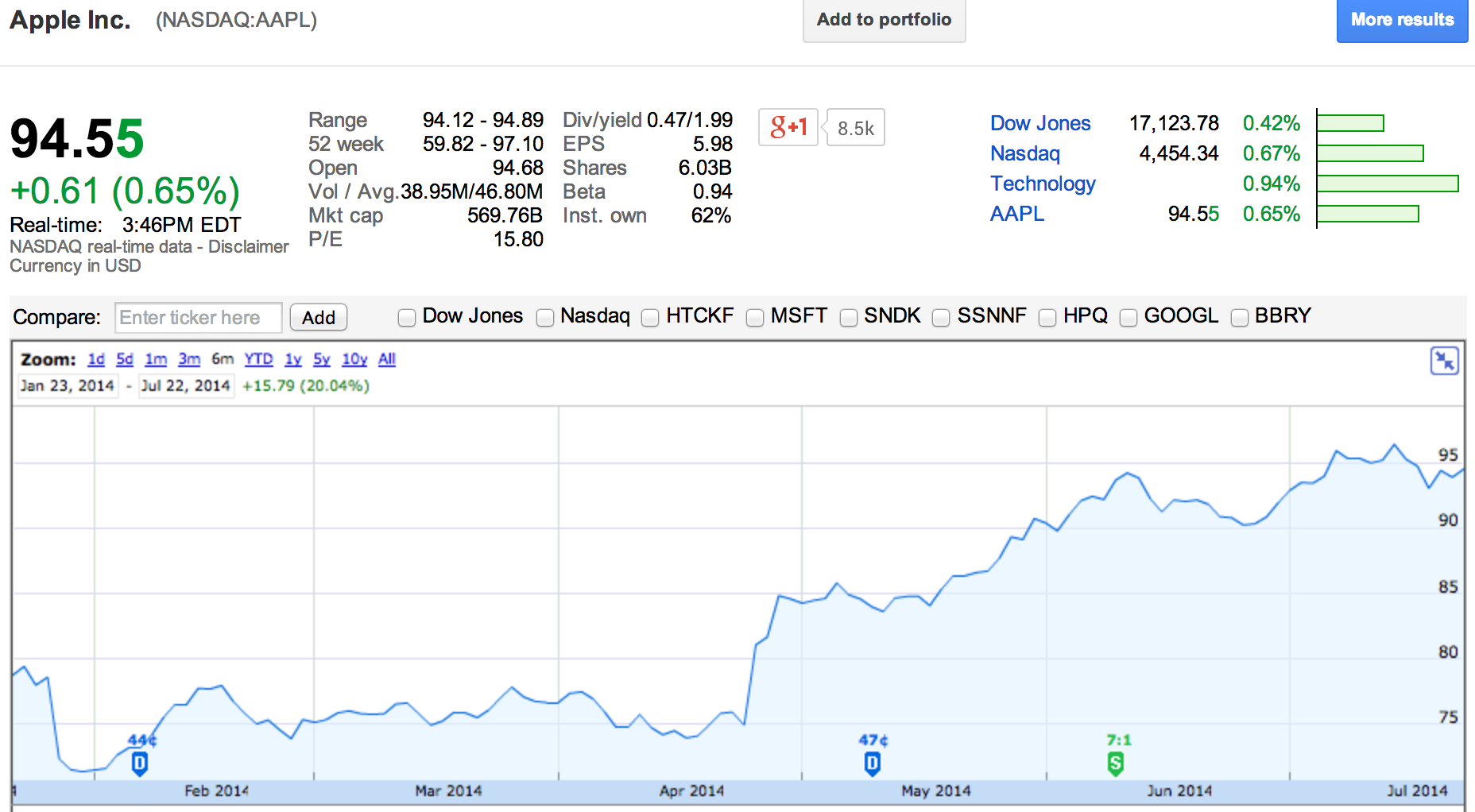Enable the GOOGL compare checkbox
This screenshot has width=1475, height=812.
pyautogui.click(x=1129, y=318)
